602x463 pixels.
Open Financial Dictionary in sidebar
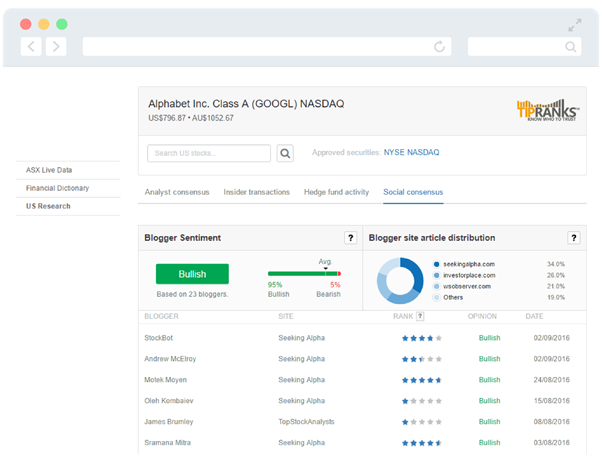click(57, 188)
